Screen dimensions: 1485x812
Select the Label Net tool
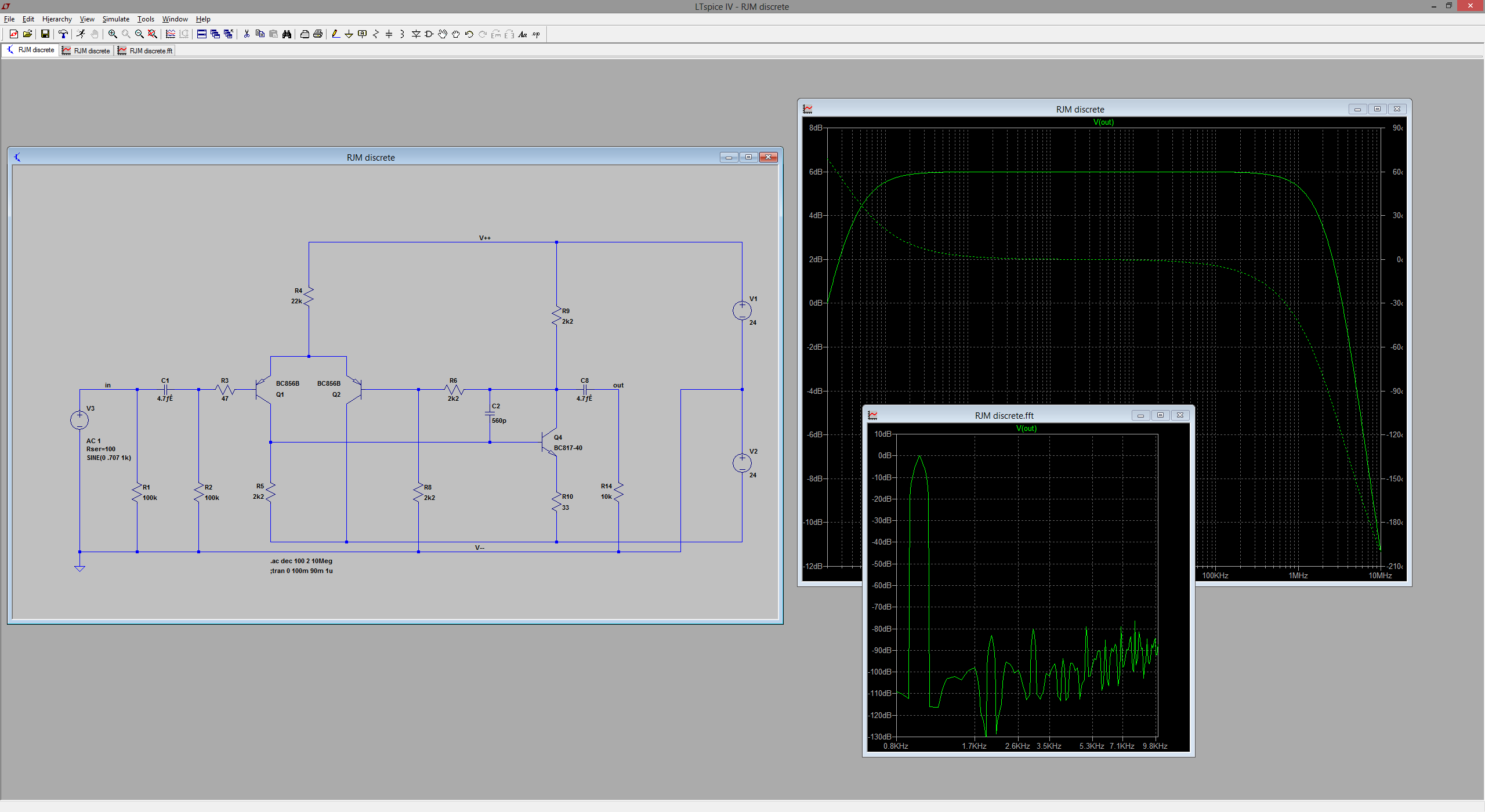click(363, 34)
